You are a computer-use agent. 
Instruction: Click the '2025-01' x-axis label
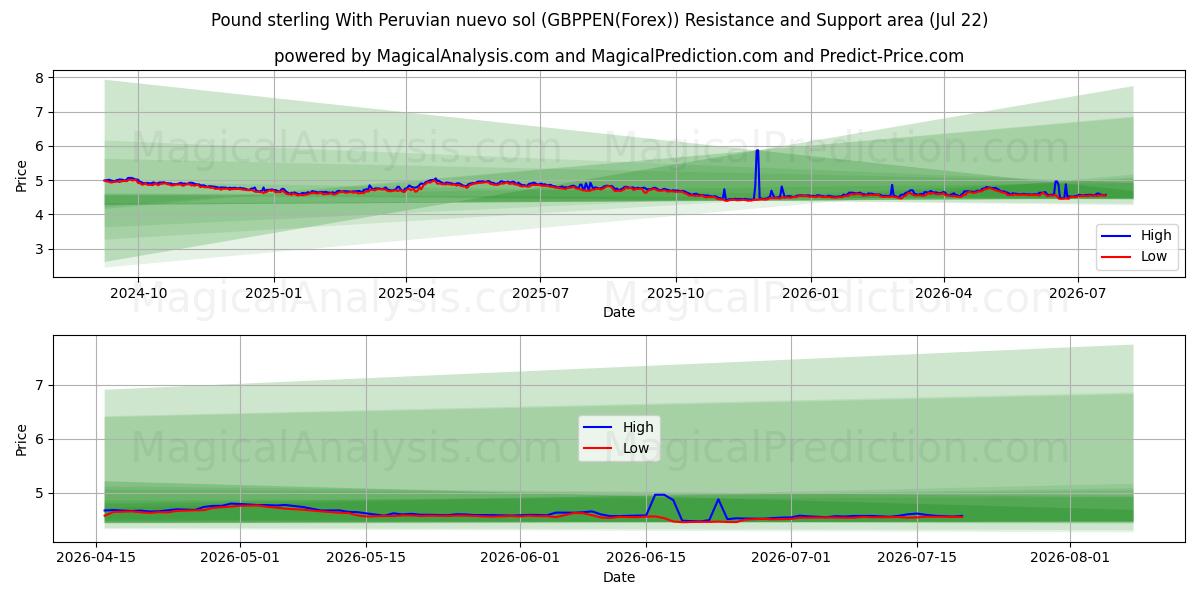coord(274,294)
